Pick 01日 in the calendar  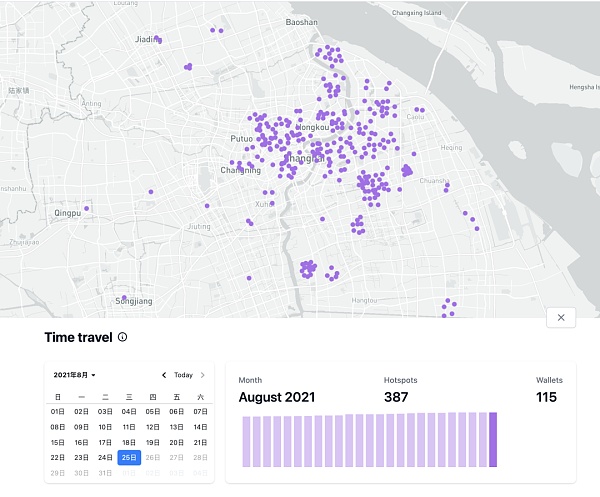tap(57, 411)
